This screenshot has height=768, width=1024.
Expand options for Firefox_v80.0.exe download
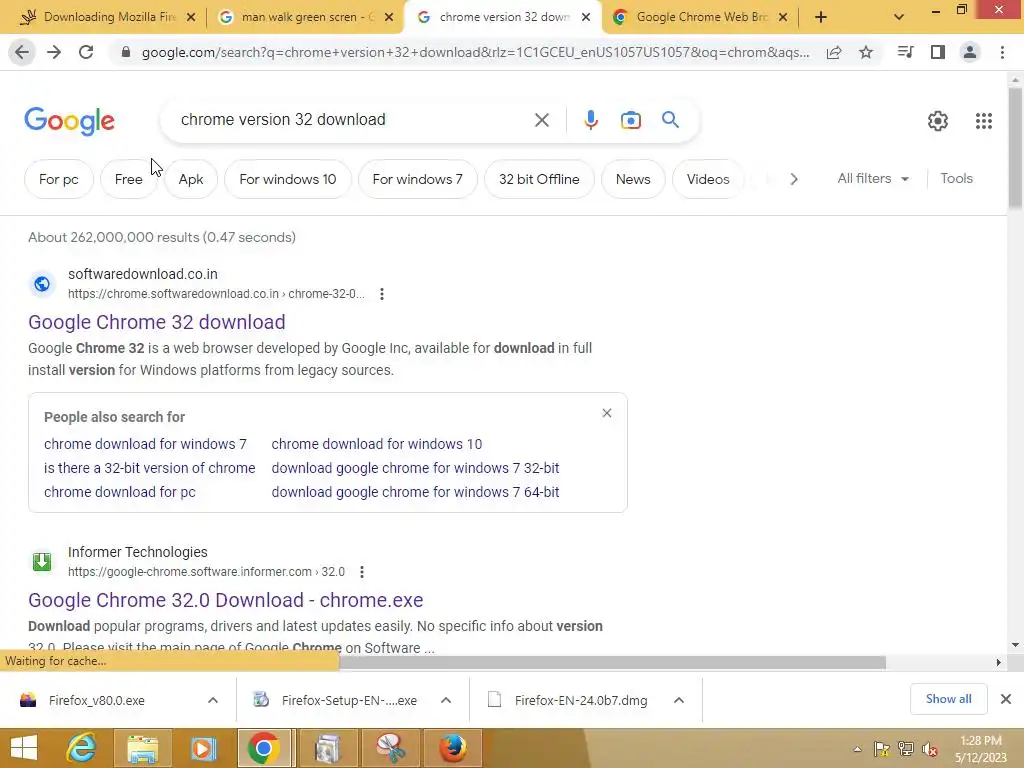[213, 700]
